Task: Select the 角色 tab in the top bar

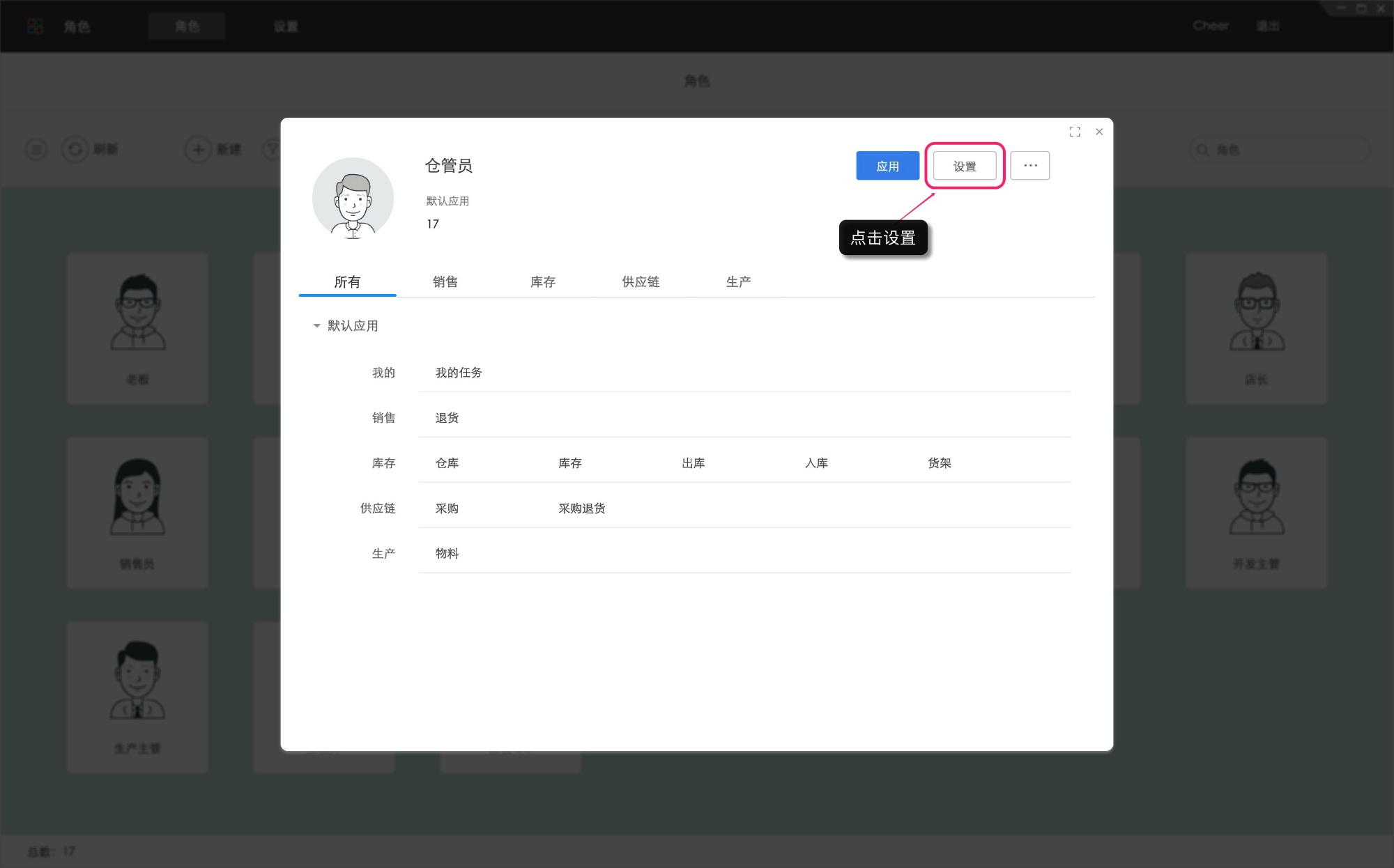Action: pos(187,26)
